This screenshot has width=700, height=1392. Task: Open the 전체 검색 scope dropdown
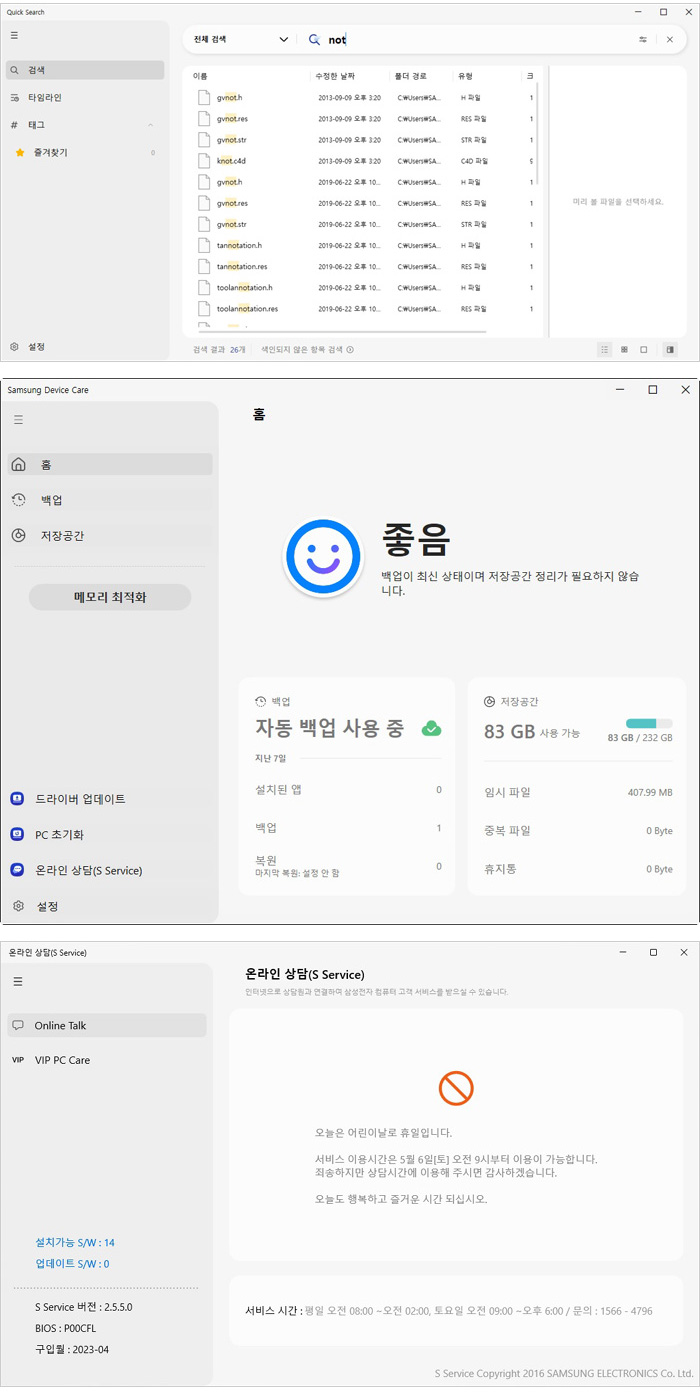[241, 39]
